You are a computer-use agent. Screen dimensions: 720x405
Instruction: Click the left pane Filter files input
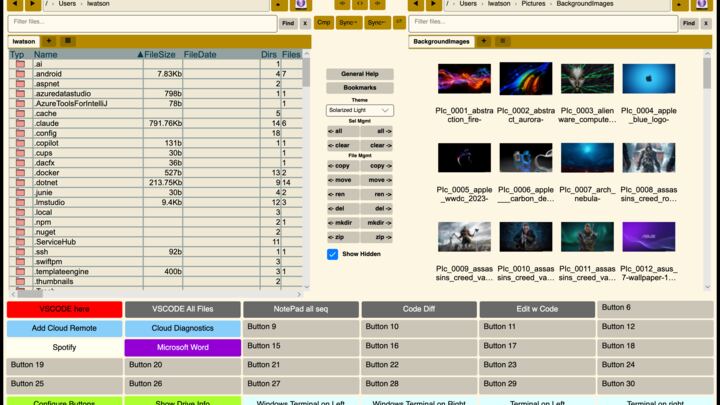click(142, 23)
